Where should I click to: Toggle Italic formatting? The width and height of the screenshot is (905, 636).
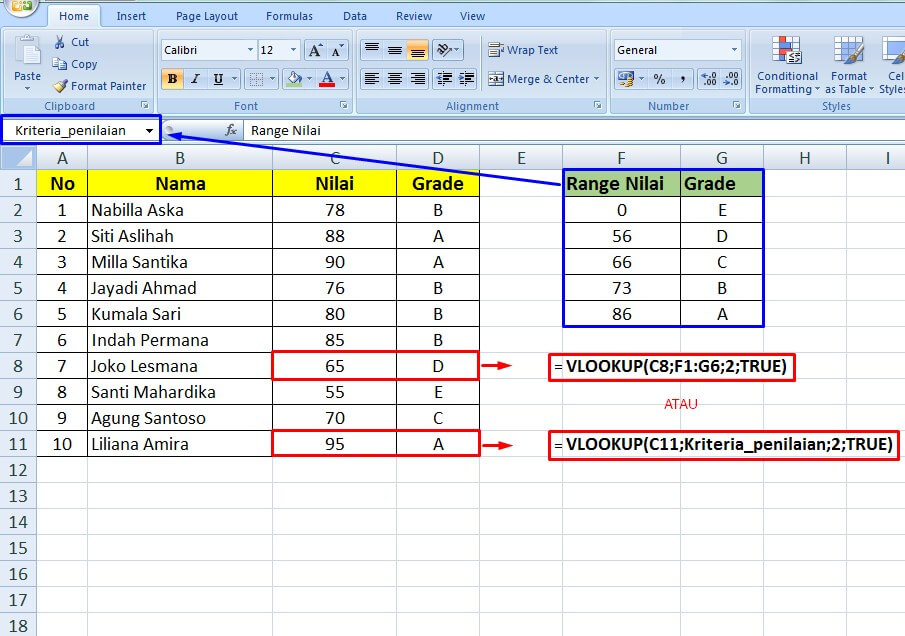194,78
